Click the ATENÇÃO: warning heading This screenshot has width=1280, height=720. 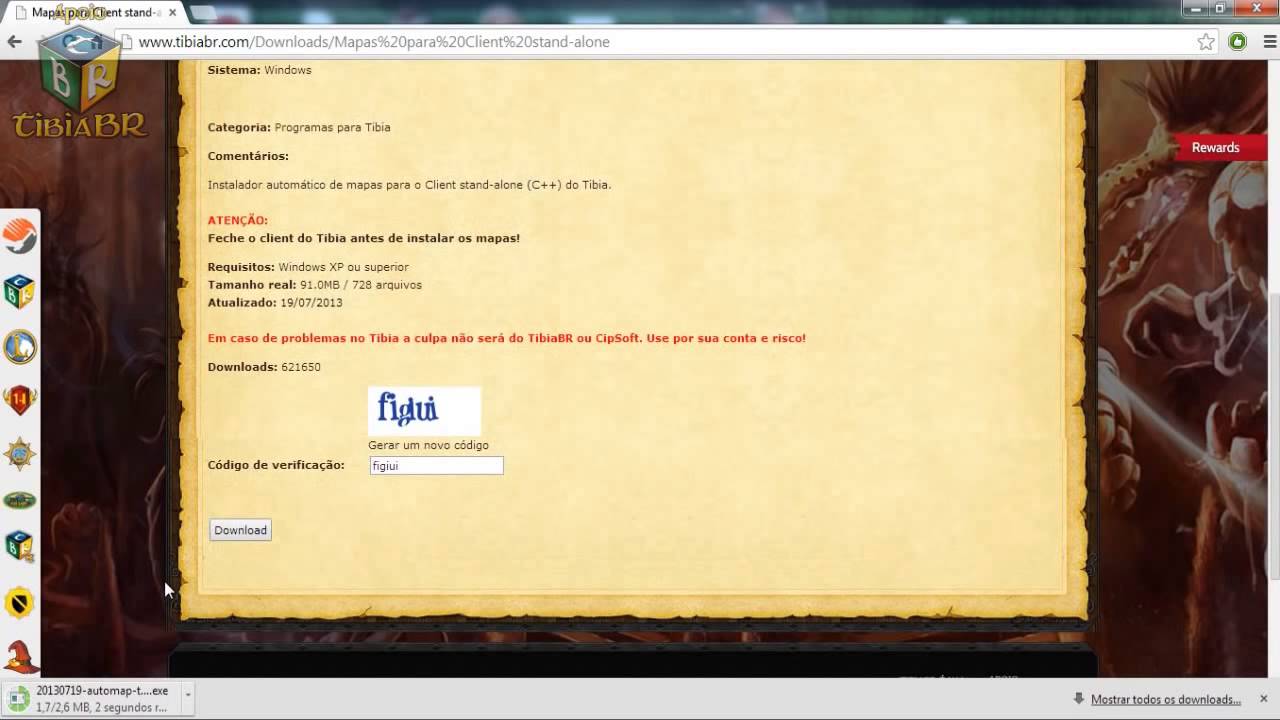click(x=238, y=220)
